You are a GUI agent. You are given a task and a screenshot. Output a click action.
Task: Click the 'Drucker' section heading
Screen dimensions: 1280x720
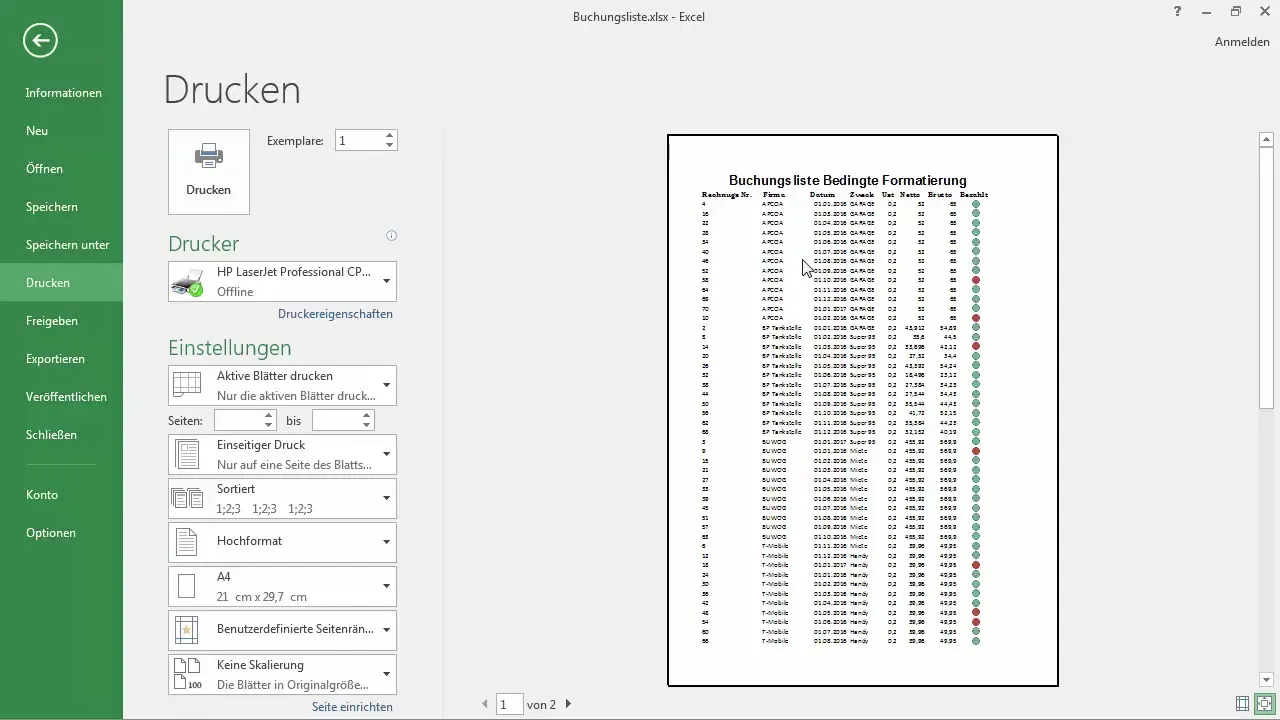[204, 244]
